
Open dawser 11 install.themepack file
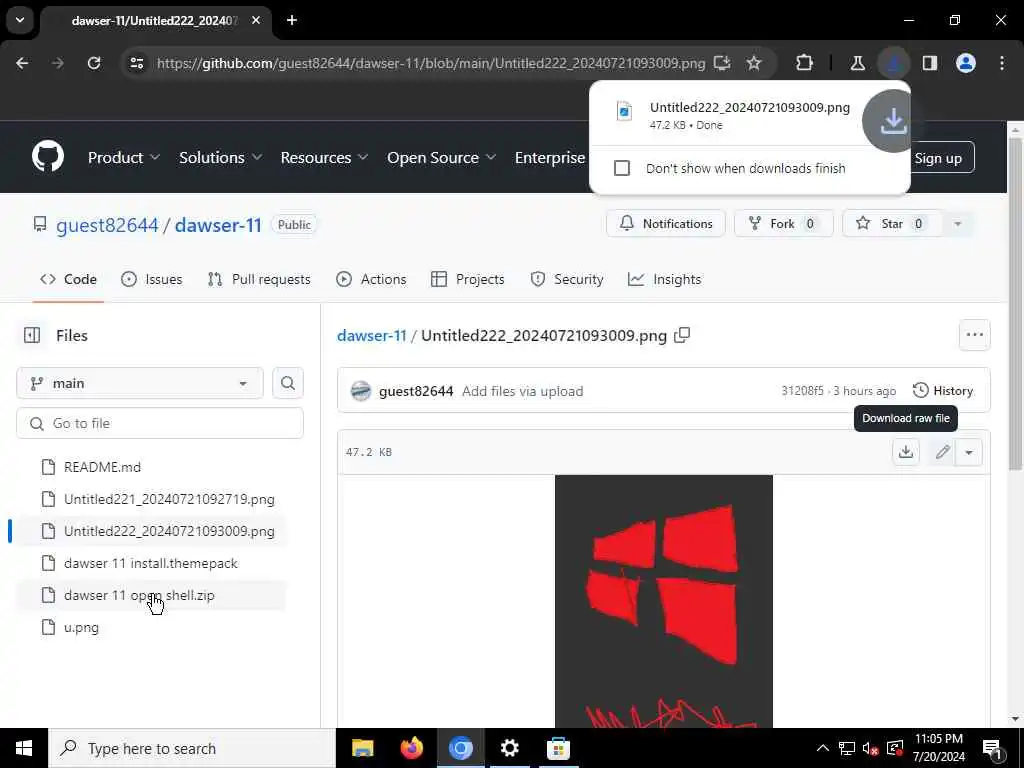tap(151, 563)
